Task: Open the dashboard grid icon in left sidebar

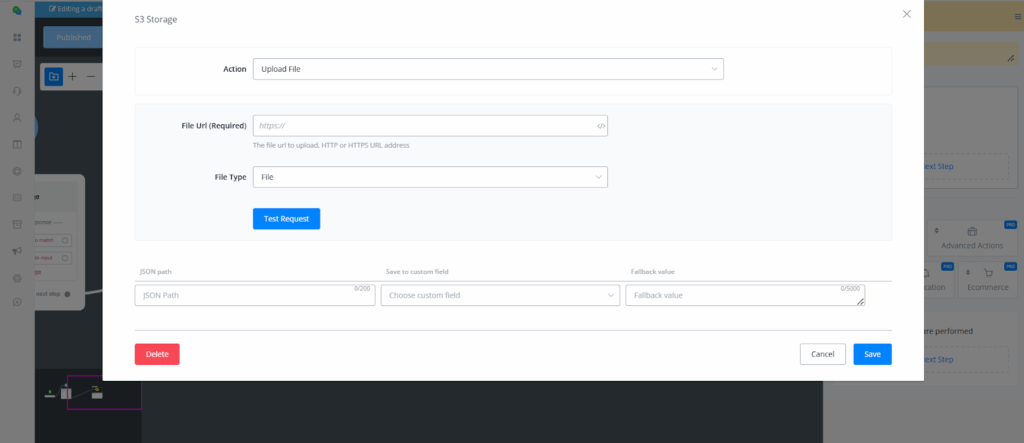Action: click(17, 37)
